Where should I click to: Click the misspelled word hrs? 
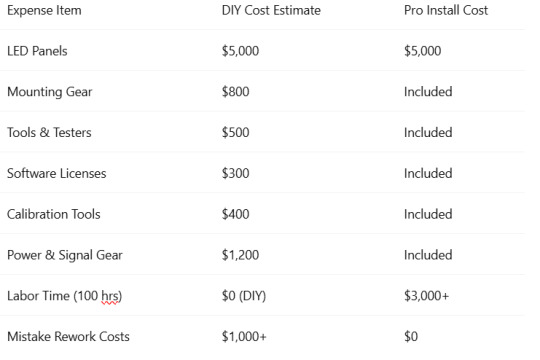tap(111, 296)
